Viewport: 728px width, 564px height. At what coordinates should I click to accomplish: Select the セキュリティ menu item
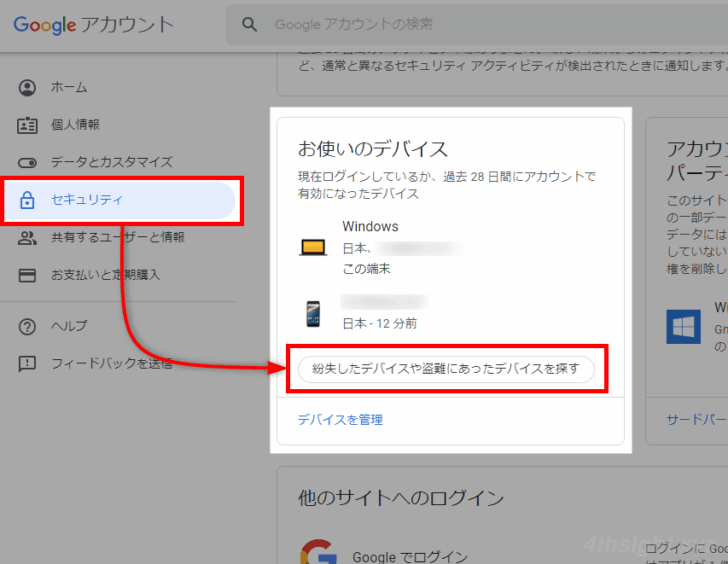[x=120, y=200]
